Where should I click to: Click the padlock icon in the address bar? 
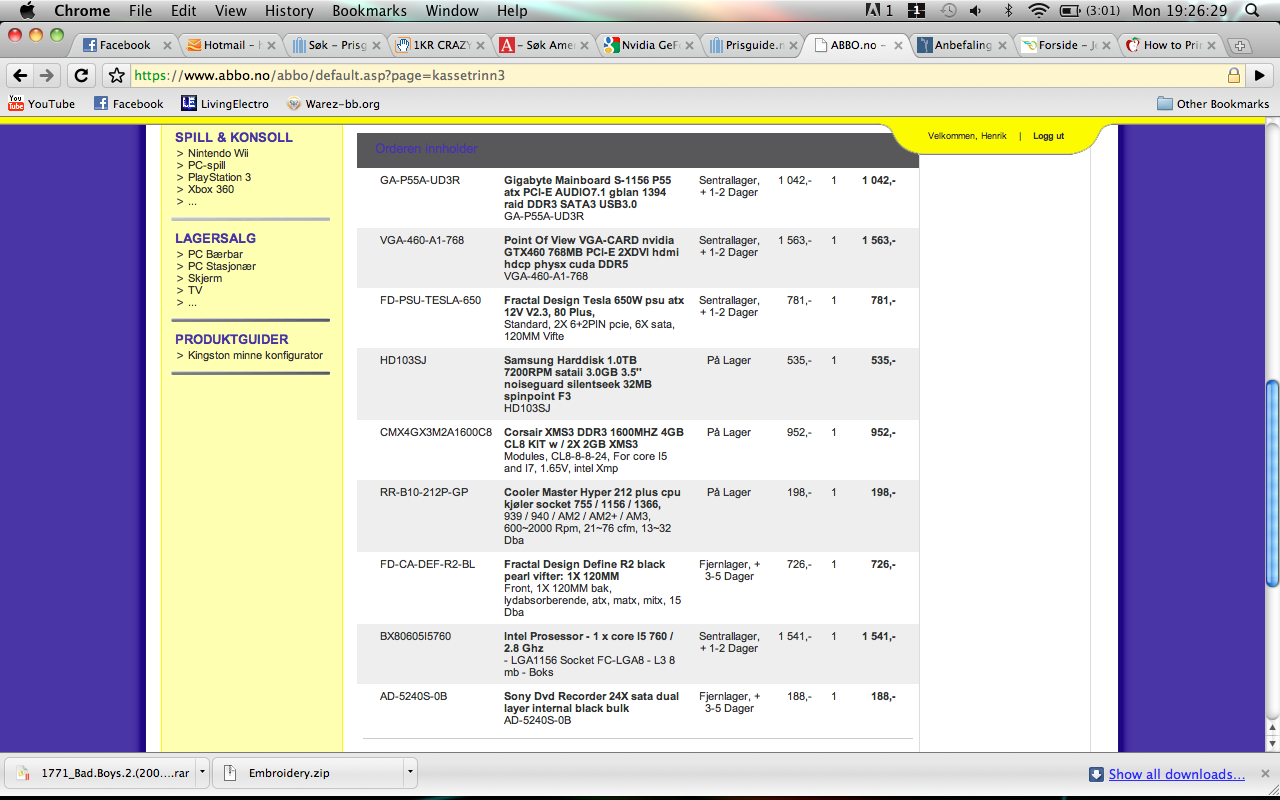1234,75
